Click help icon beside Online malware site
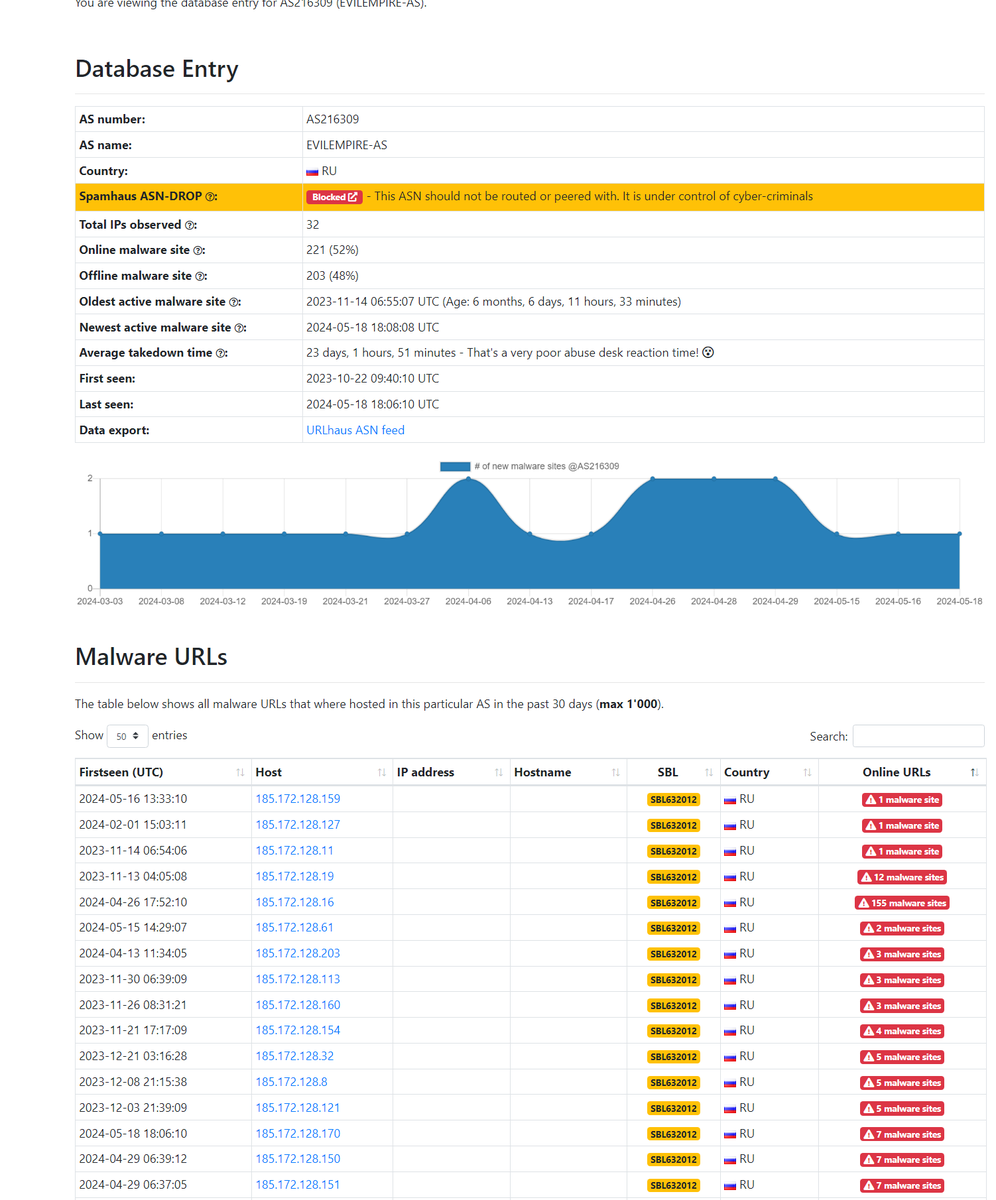Screen dimensions: 996x1200 click(198, 250)
